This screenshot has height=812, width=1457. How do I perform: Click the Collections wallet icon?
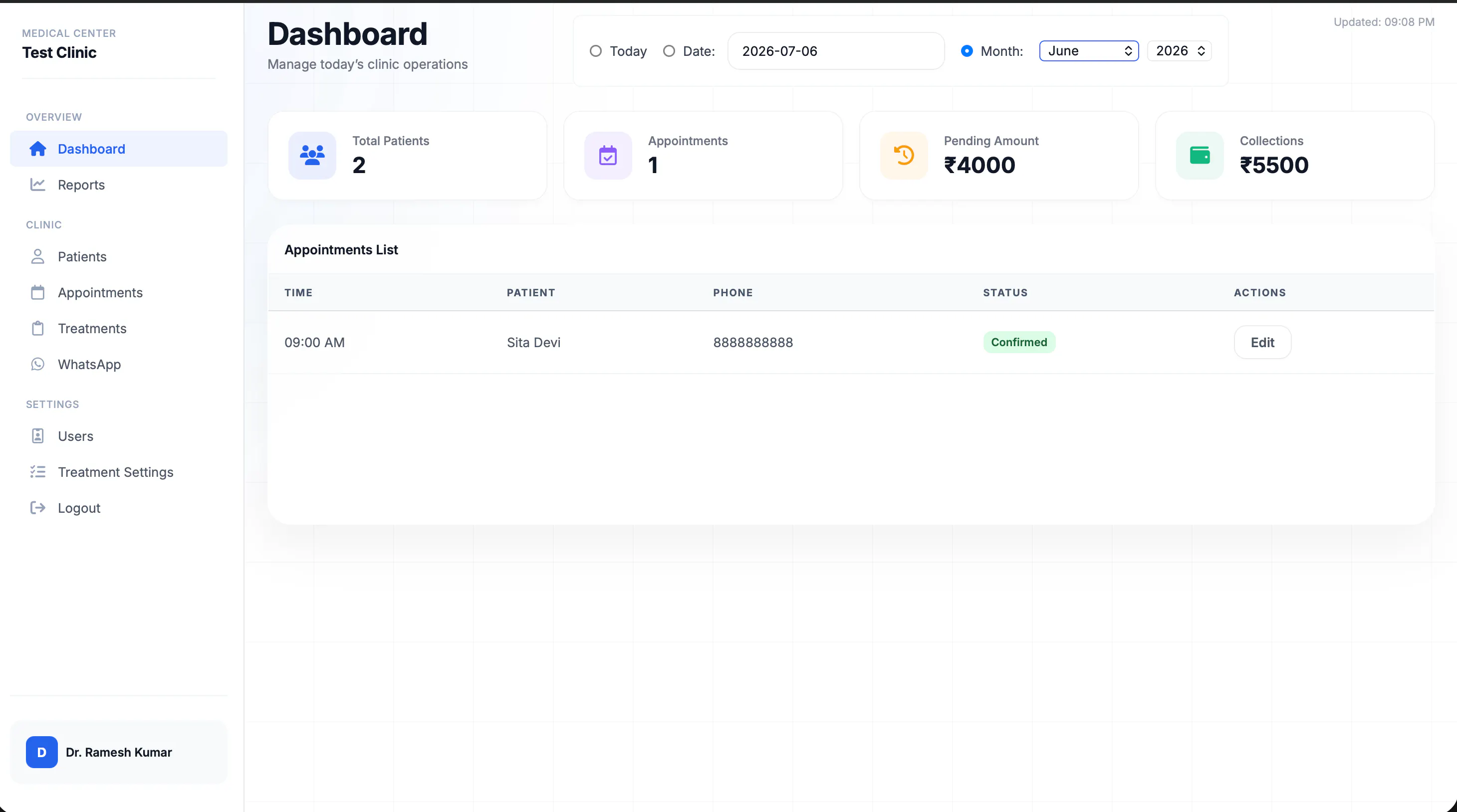click(1200, 156)
